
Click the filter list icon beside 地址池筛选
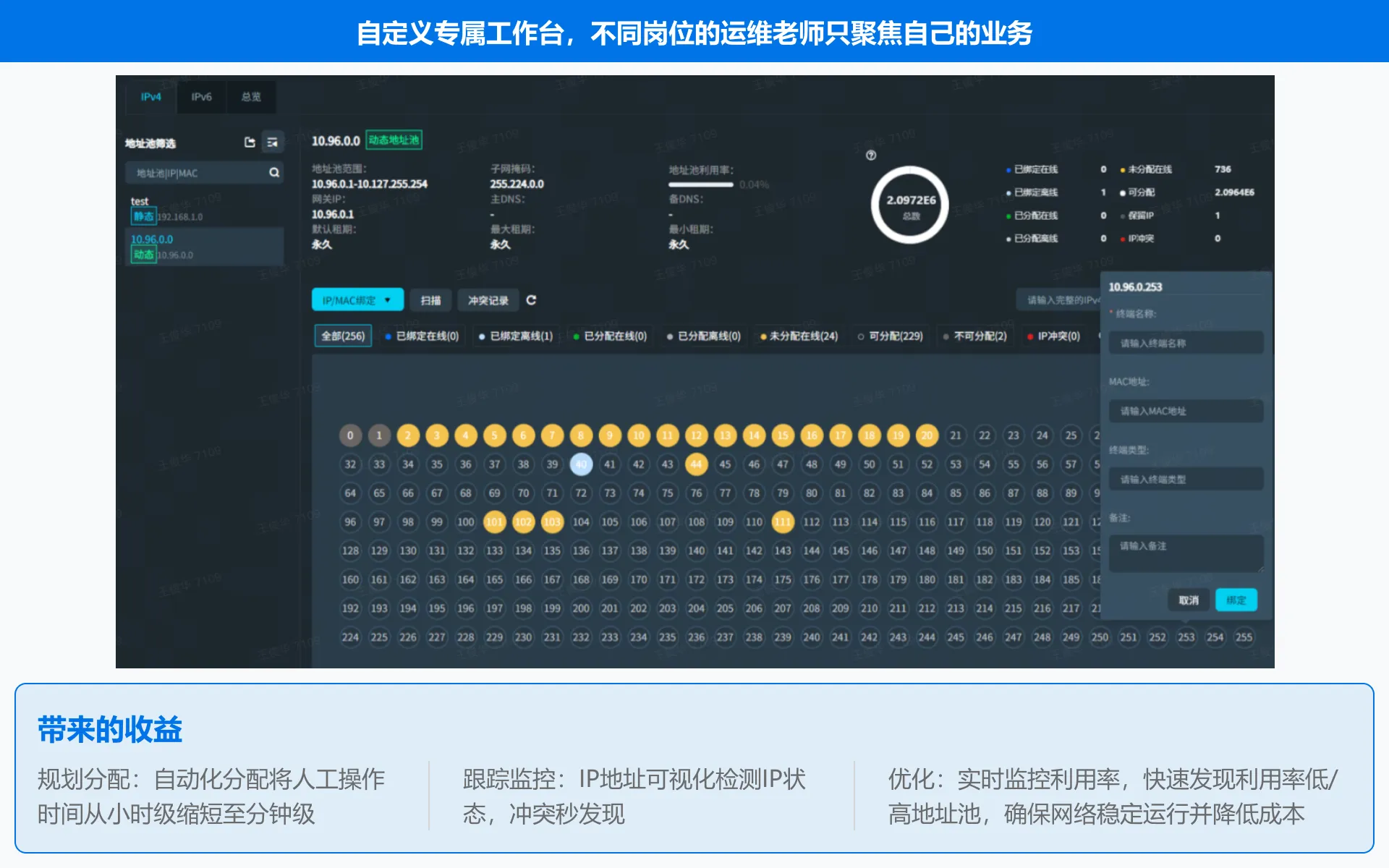pyautogui.click(x=272, y=142)
